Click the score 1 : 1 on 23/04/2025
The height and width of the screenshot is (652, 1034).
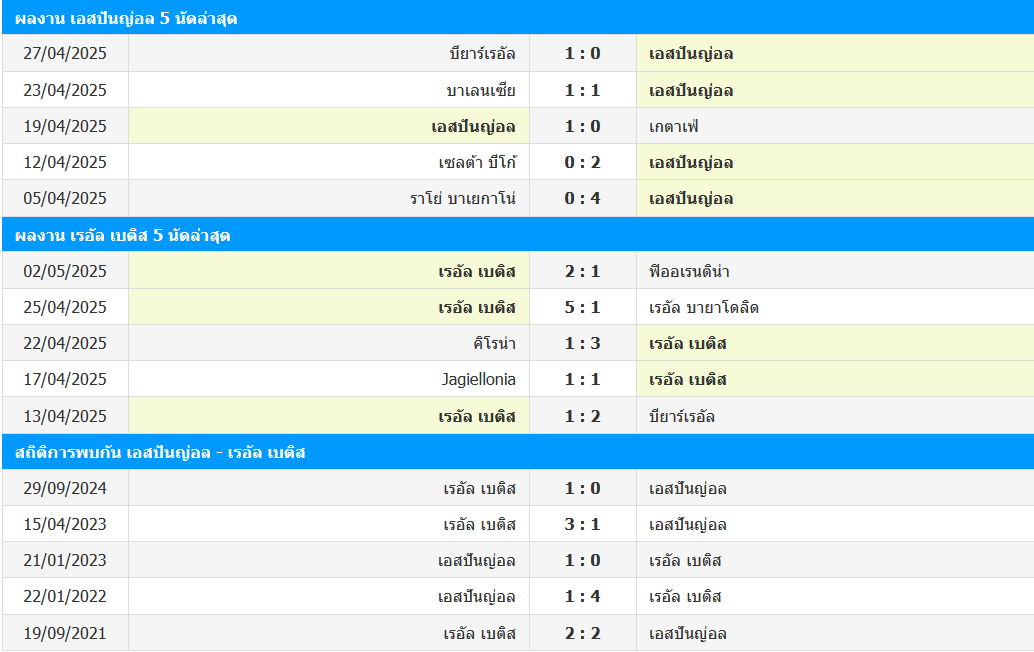point(582,90)
